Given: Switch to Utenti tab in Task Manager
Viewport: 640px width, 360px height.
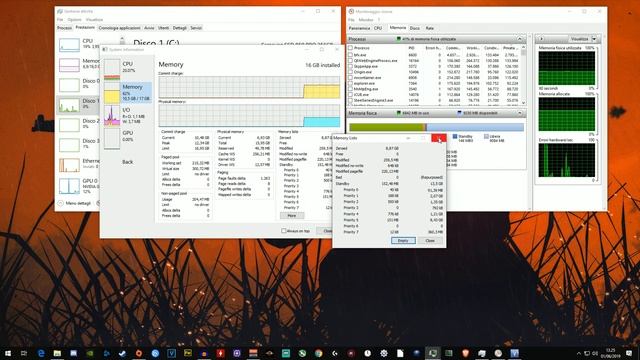Looking at the screenshot, I should click(163, 28).
